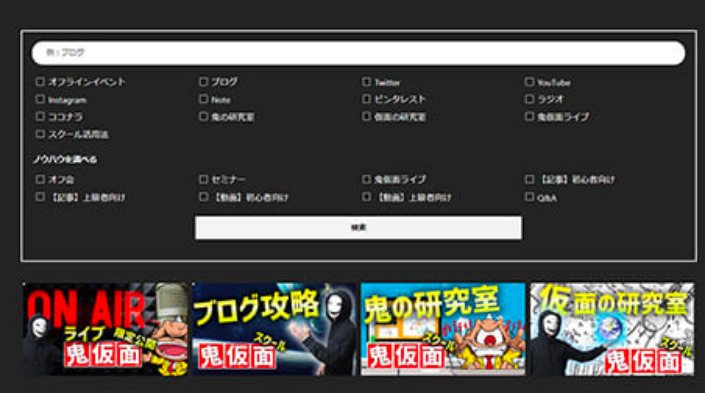Enable the Twitter filter checkbox
705x393 pixels.
[366, 81]
